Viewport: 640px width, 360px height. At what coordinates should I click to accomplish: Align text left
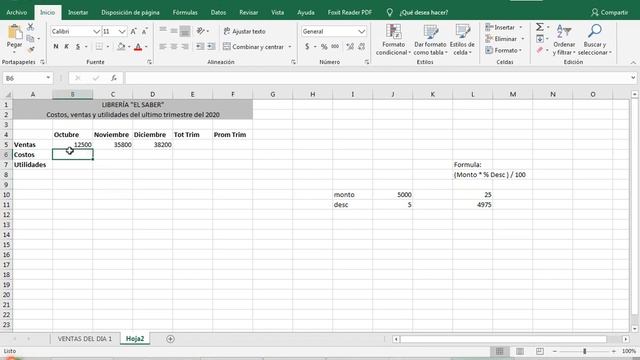163,47
